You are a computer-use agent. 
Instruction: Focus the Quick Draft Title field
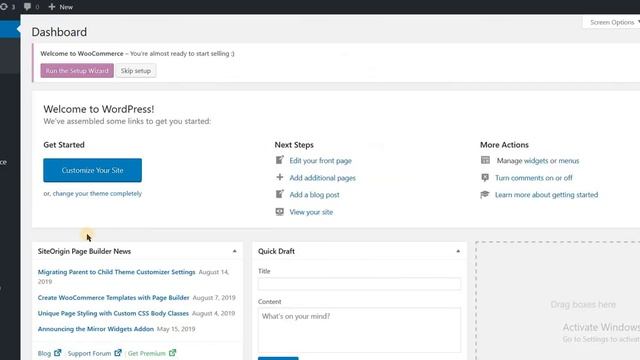pyautogui.click(x=359, y=284)
